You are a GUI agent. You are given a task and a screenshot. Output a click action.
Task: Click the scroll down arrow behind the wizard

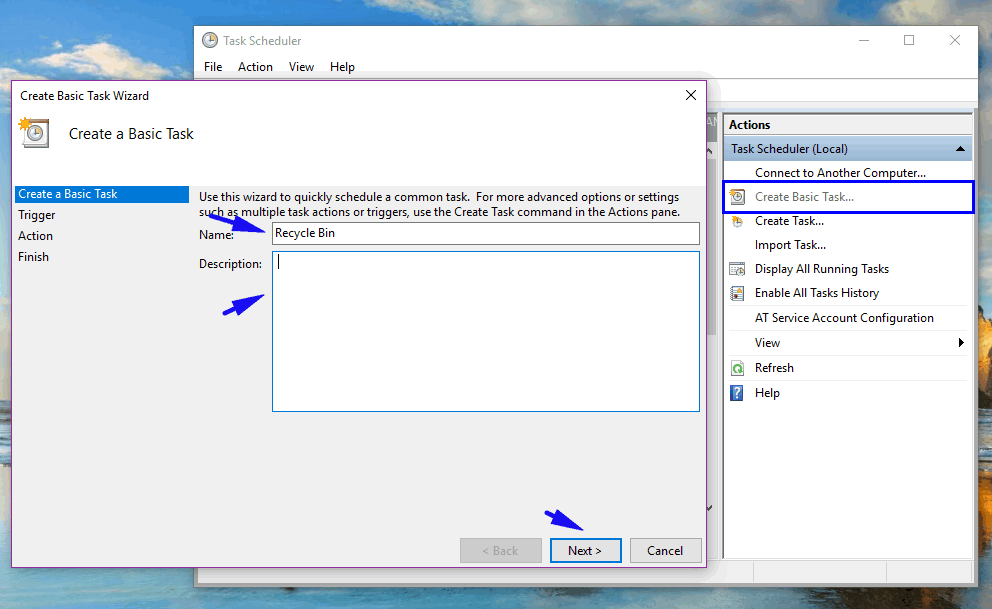pyautogui.click(x=710, y=507)
